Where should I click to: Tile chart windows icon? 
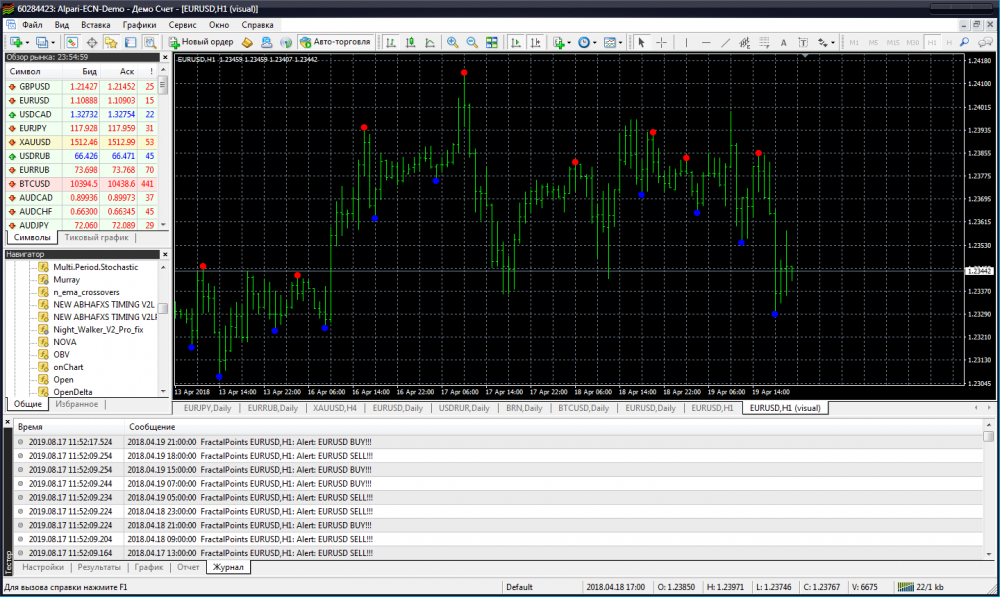(x=492, y=42)
